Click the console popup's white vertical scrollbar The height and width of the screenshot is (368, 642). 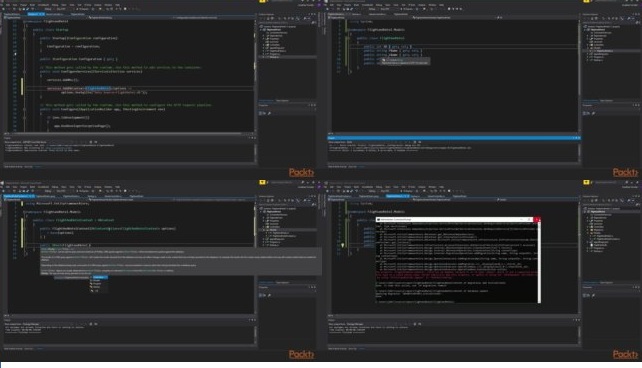click(539, 263)
